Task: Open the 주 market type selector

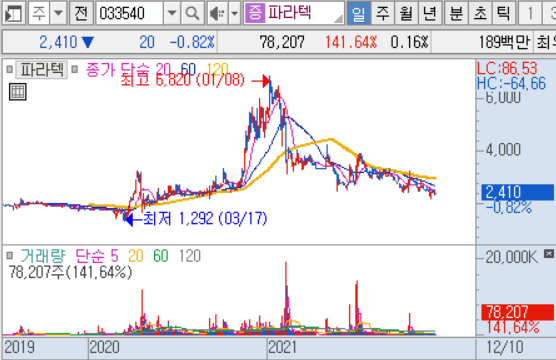Action: click(x=39, y=13)
